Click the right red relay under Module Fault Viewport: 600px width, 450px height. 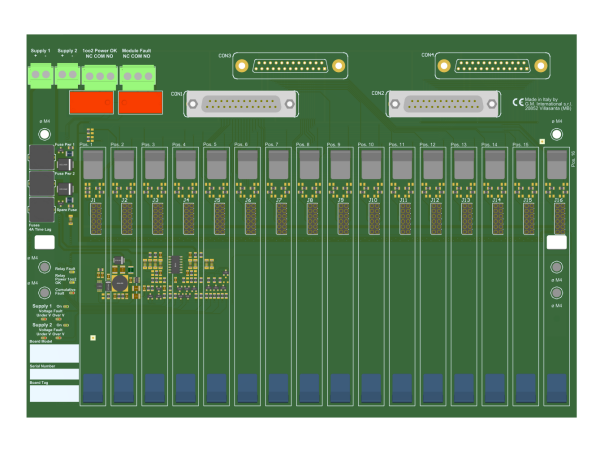pyautogui.click(x=139, y=101)
